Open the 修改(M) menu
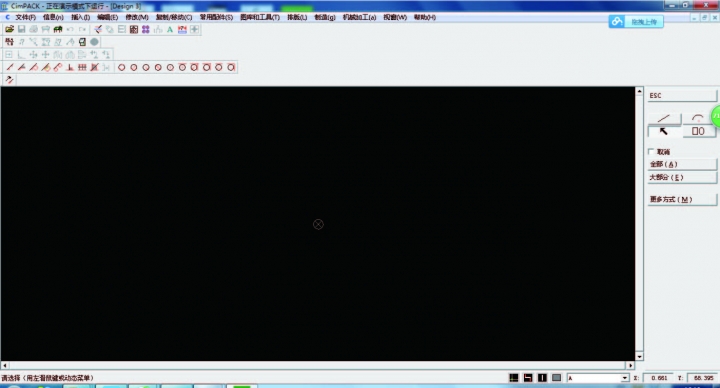 tap(137, 17)
